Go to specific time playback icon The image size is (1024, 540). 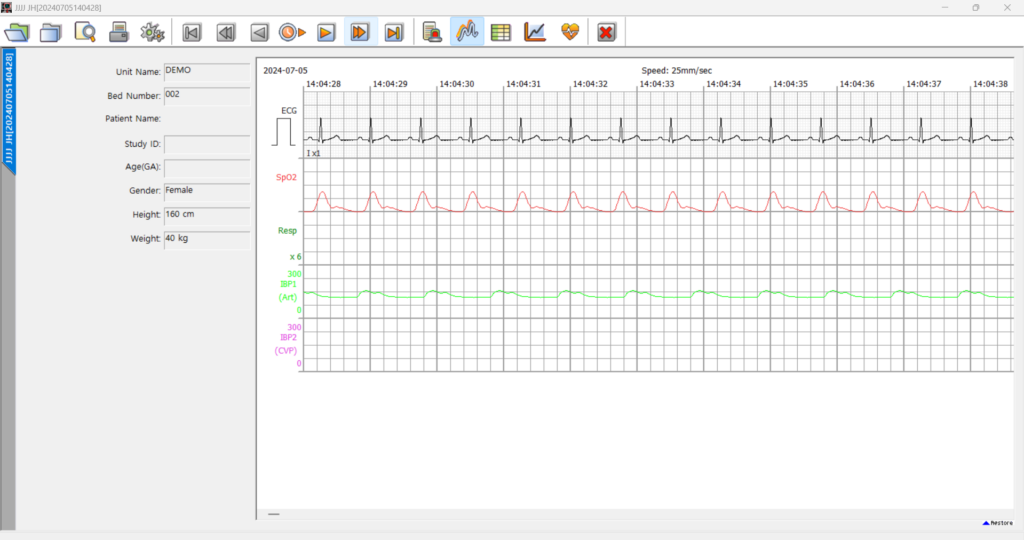pos(292,32)
